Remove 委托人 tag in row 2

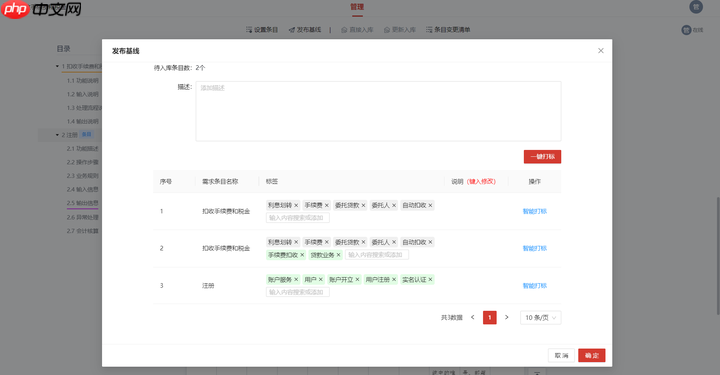tap(394, 242)
